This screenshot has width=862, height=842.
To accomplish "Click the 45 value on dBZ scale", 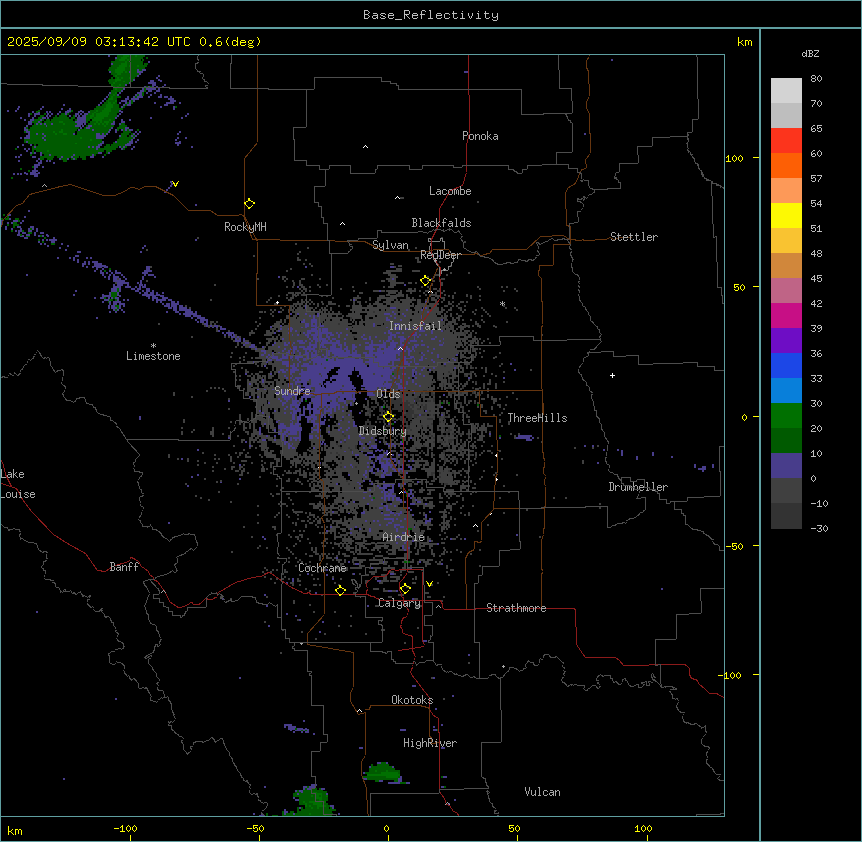I will pyautogui.click(x=816, y=279).
